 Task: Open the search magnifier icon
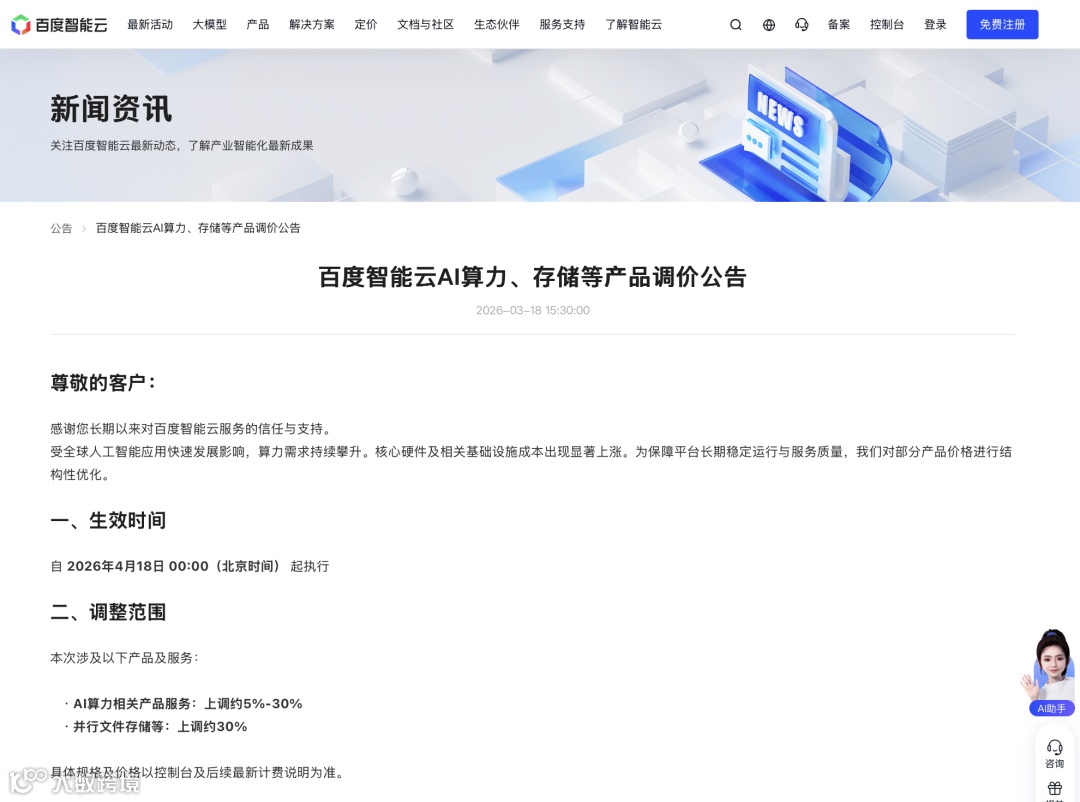pos(736,25)
